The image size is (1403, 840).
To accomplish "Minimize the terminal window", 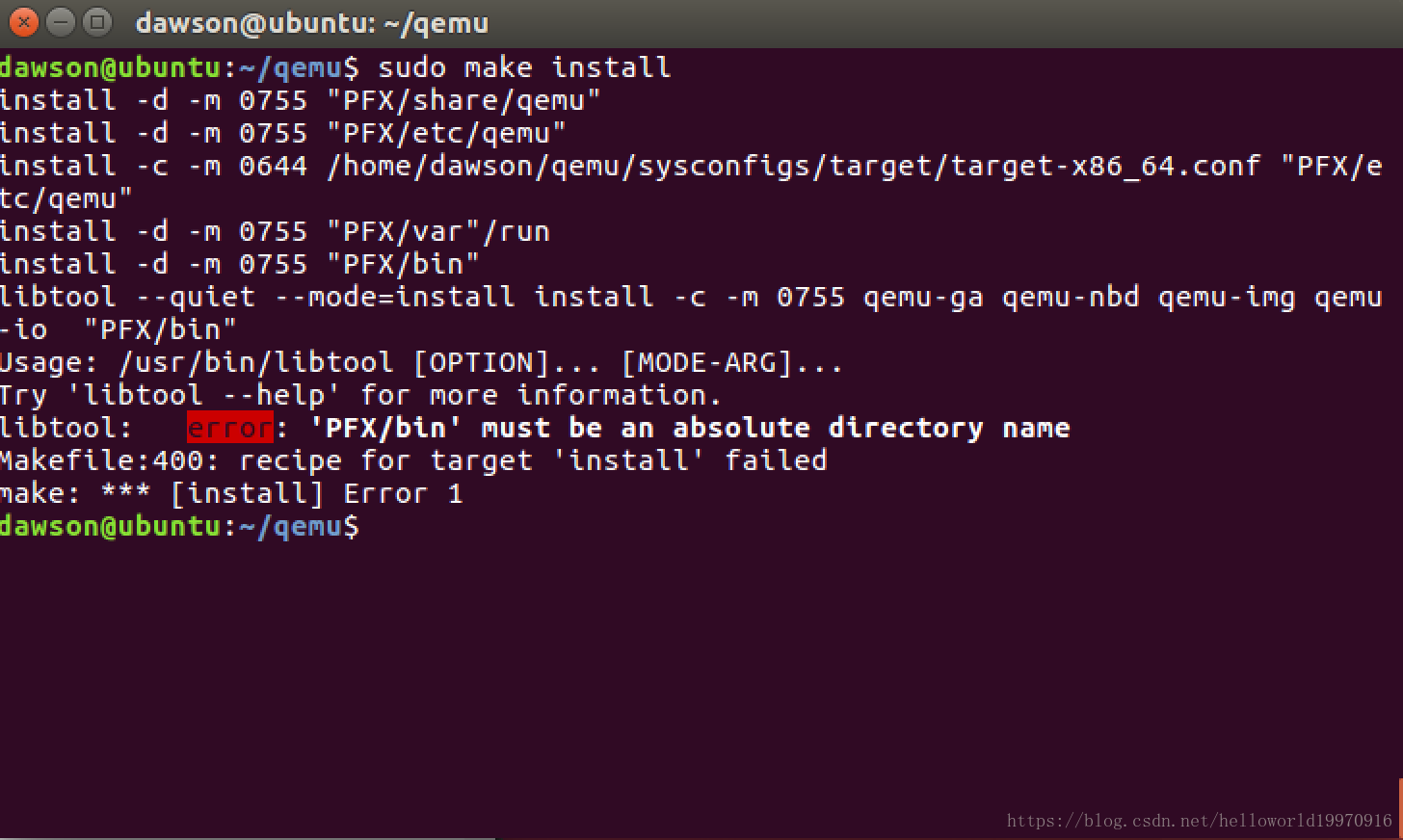I will [61, 22].
